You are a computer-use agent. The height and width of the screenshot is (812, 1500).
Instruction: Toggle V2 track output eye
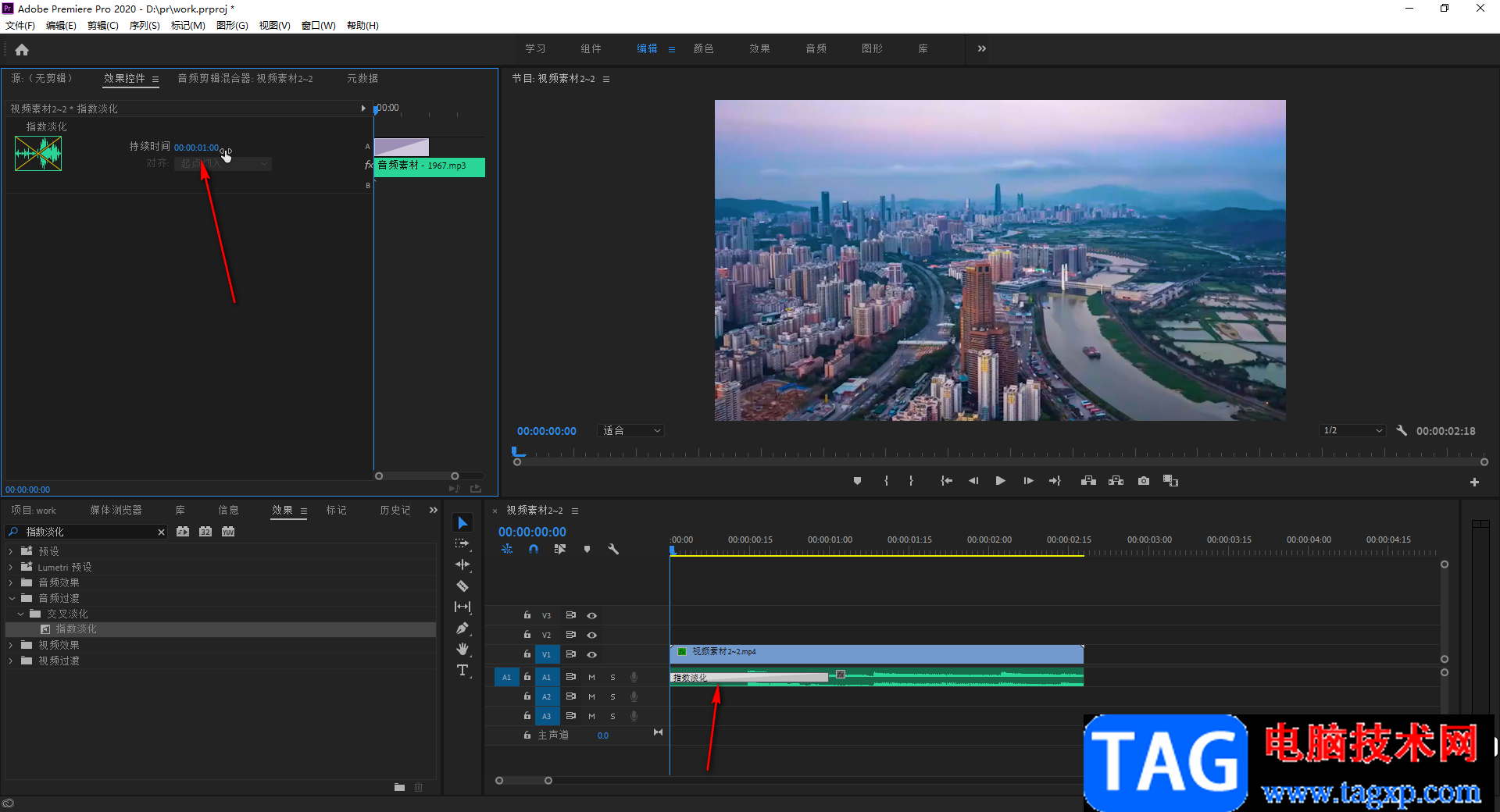[592, 635]
